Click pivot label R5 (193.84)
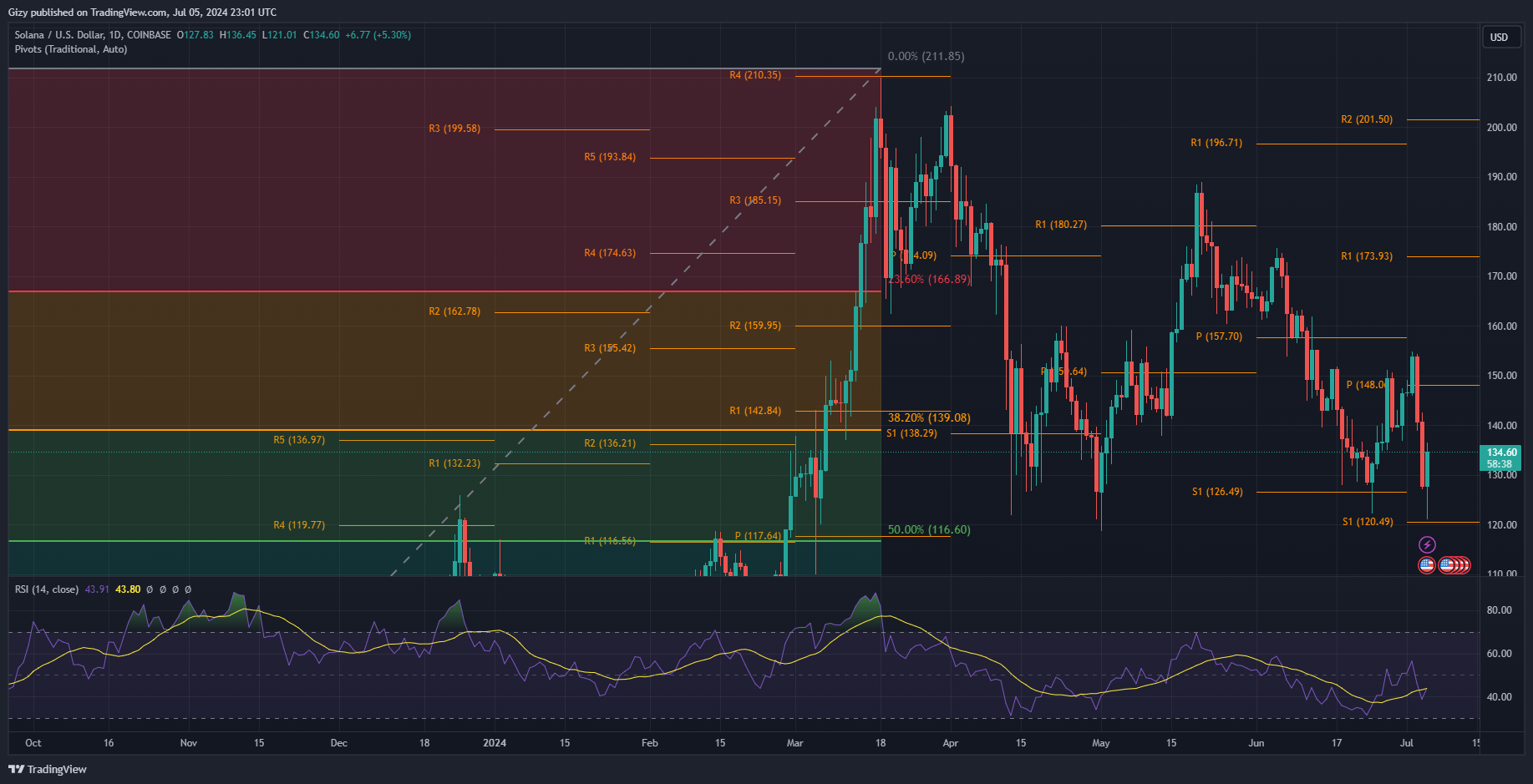The height and width of the screenshot is (784, 1533). click(x=610, y=157)
